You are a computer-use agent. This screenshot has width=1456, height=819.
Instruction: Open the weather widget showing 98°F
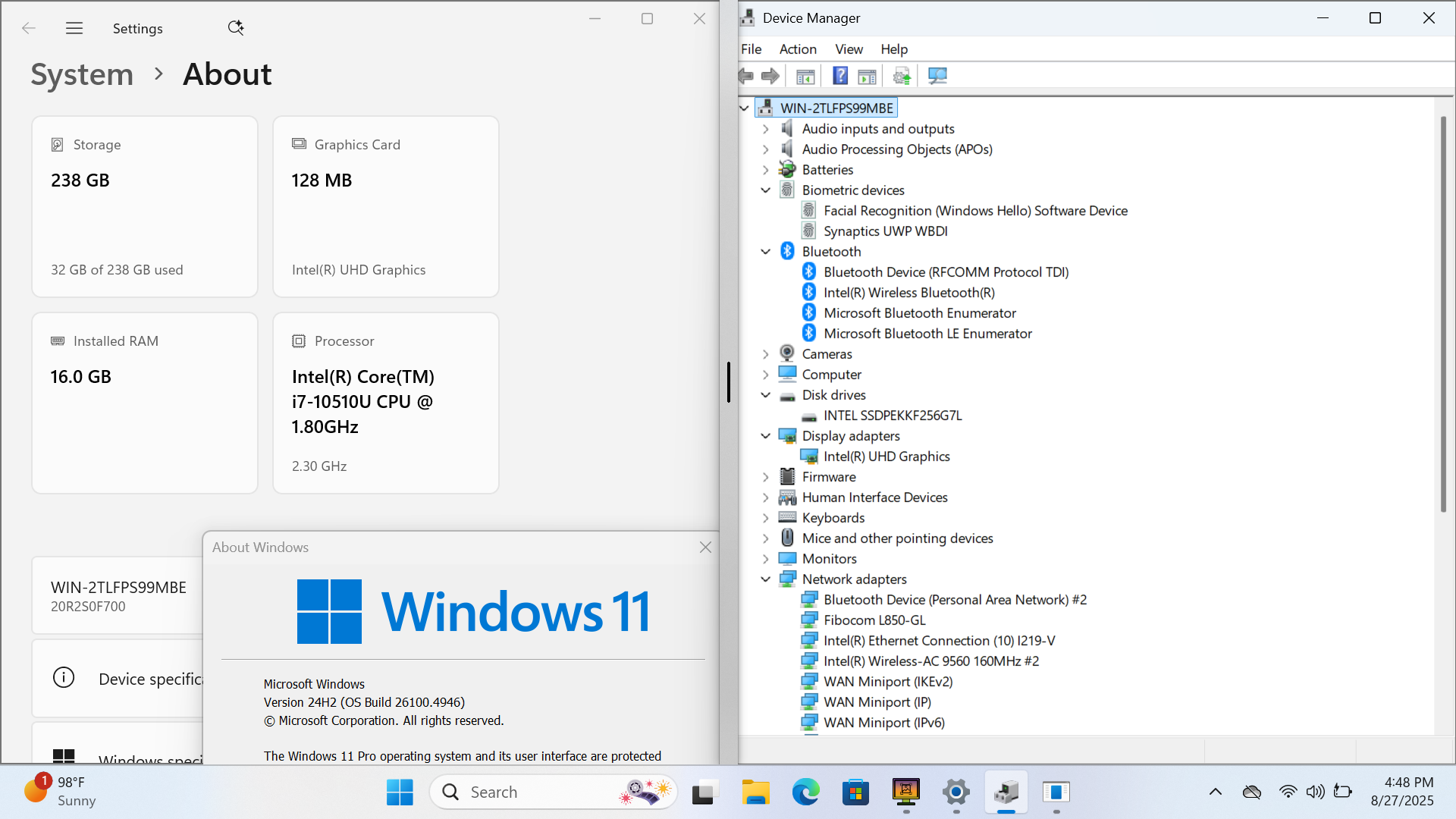coord(59,792)
